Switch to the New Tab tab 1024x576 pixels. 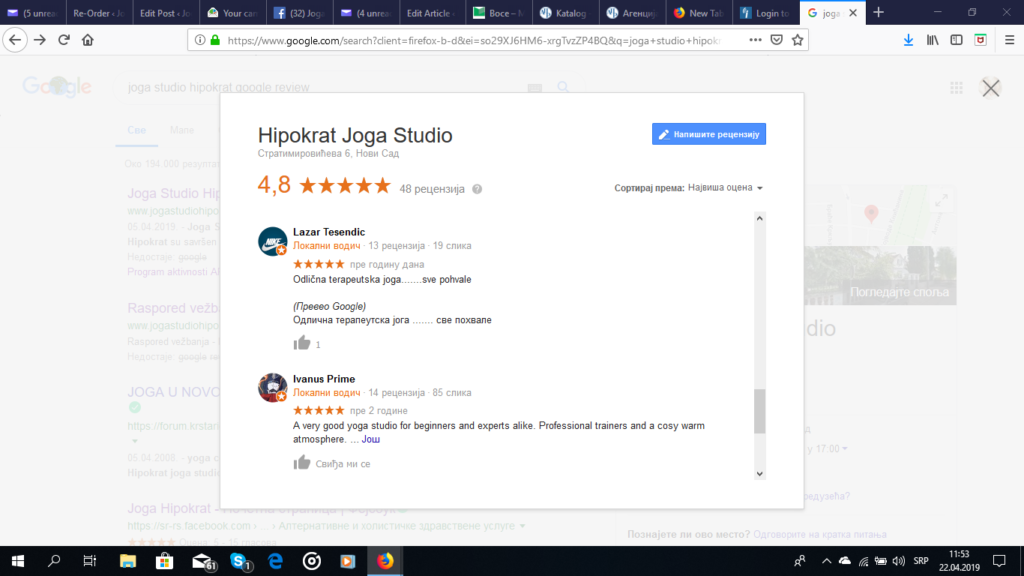click(x=698, y=12)
